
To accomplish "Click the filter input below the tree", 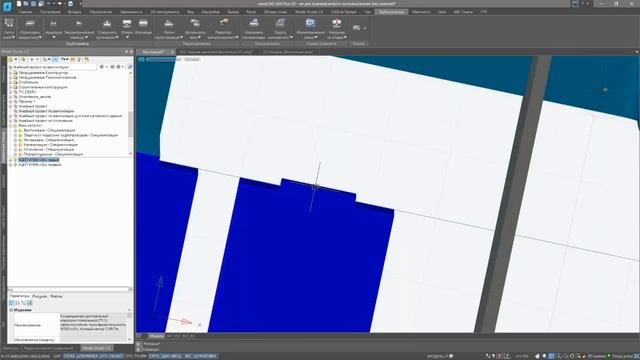I will point(68,289).
